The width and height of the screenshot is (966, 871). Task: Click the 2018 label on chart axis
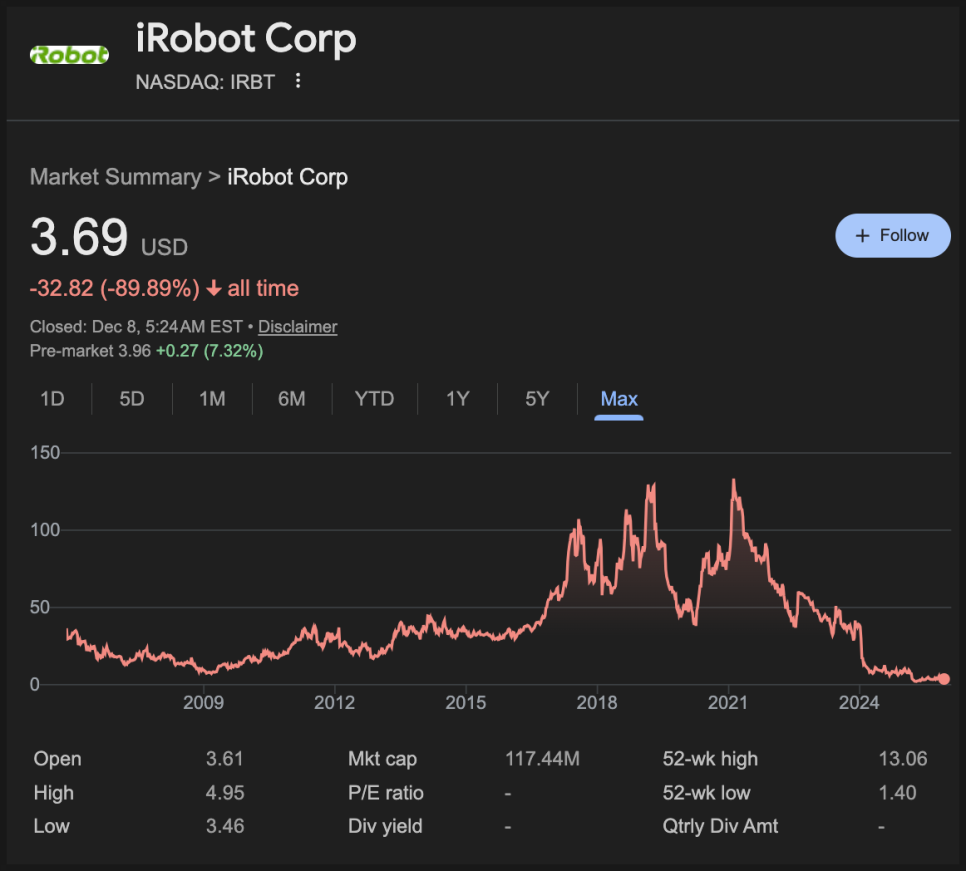tap(597, 703)
